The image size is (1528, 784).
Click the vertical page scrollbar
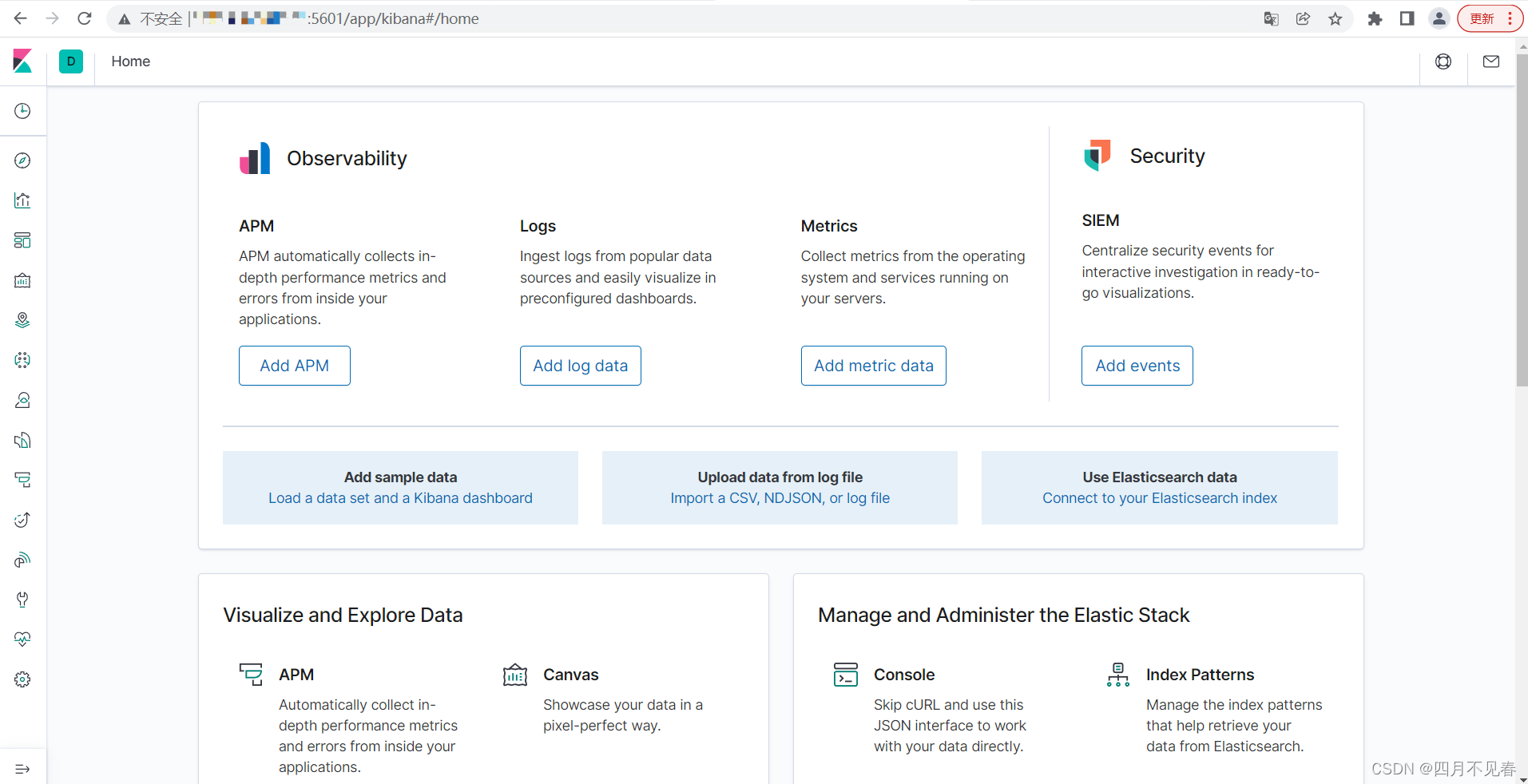click(x=1522, y=220)
